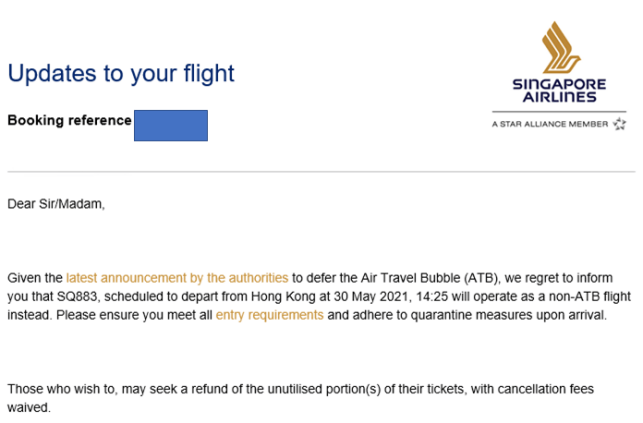643x423 pixels.
Task: Click the A Star Alliance Member text
Action: pos(550,124)
